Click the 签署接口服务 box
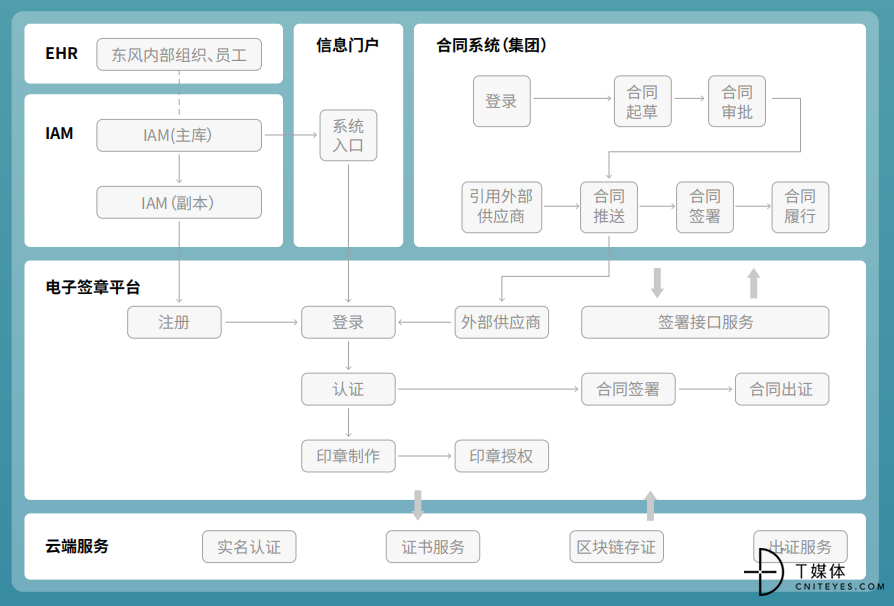 (705, 322)
